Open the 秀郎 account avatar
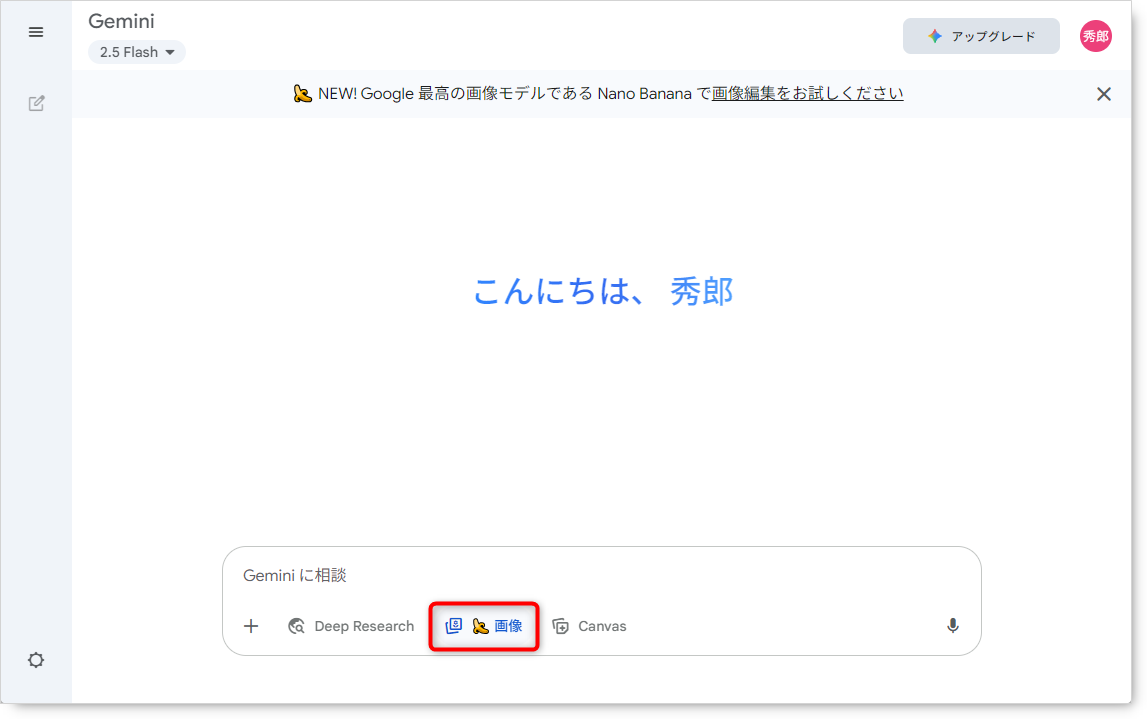Image resolution: width=1147 pixels, height=719 pixels. (1096, 36)
